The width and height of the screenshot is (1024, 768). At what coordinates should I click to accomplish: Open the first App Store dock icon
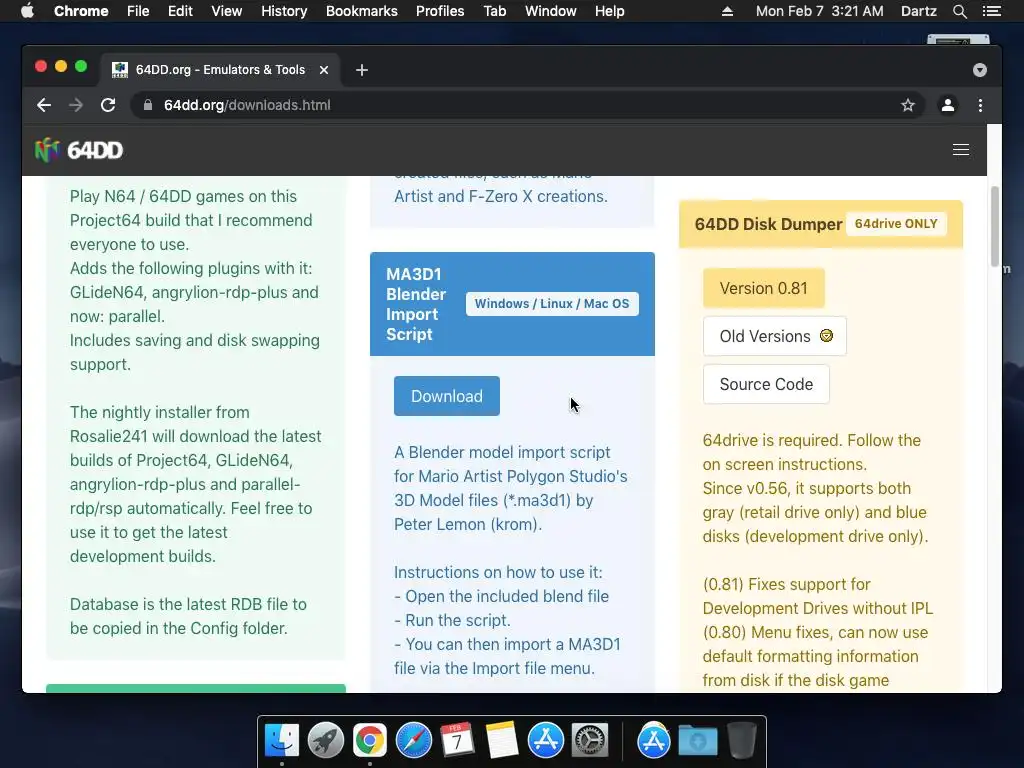click(x=546, y=741)
